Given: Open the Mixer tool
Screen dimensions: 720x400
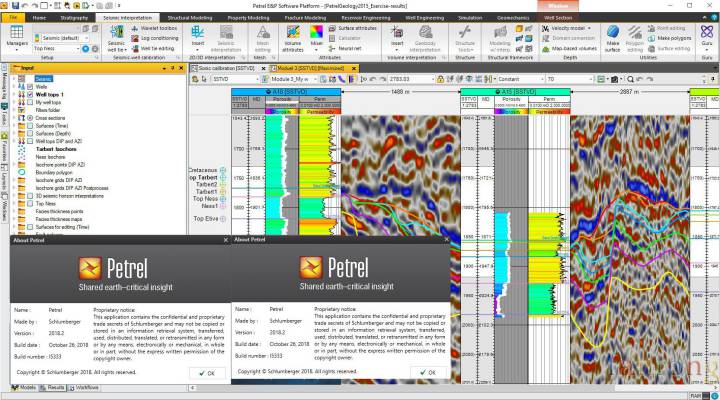Looking at the screenshot, I should (x=316, y=39).
